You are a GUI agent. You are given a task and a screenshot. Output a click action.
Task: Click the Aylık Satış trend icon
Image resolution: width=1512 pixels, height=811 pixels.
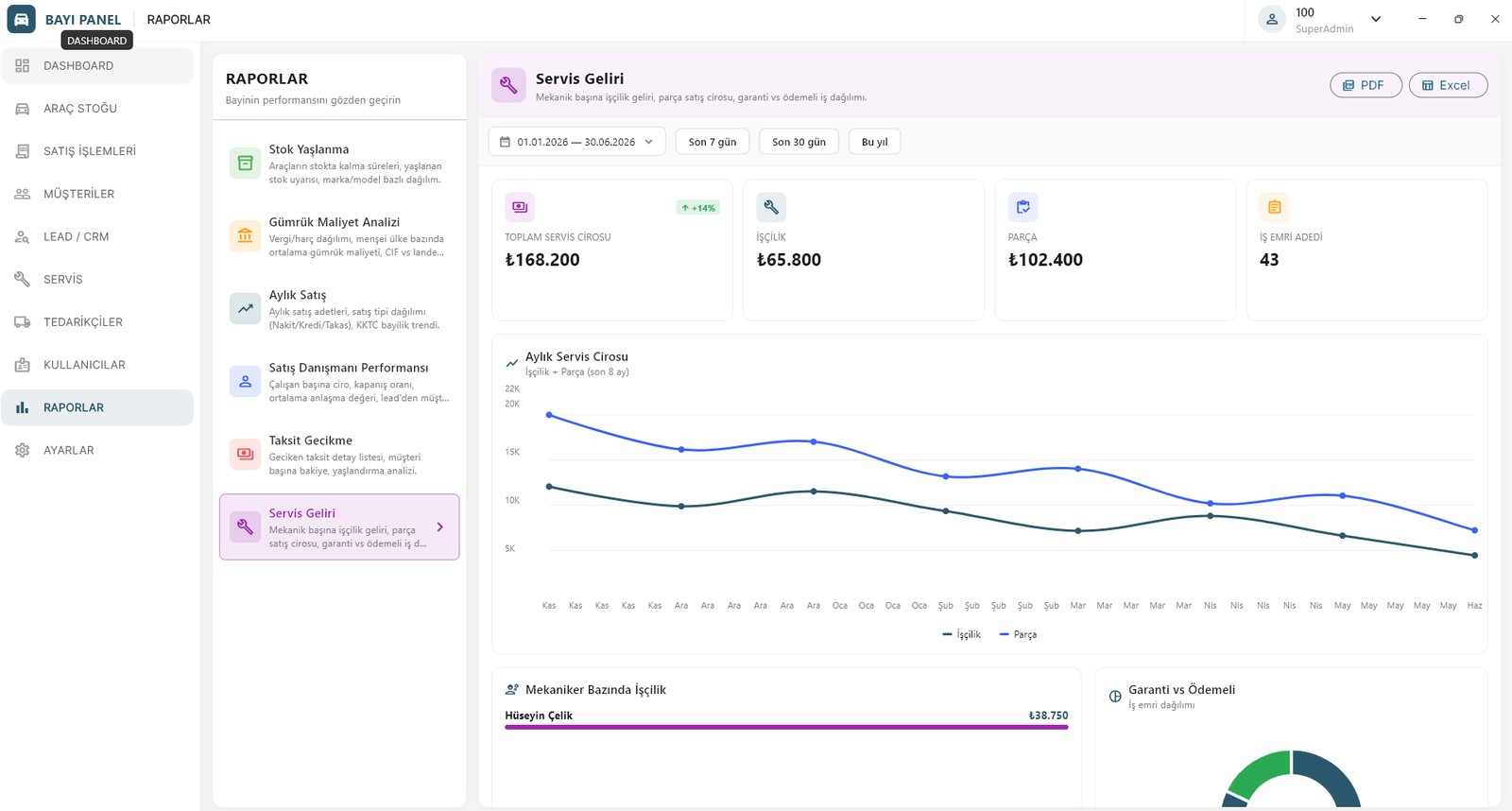245,309
